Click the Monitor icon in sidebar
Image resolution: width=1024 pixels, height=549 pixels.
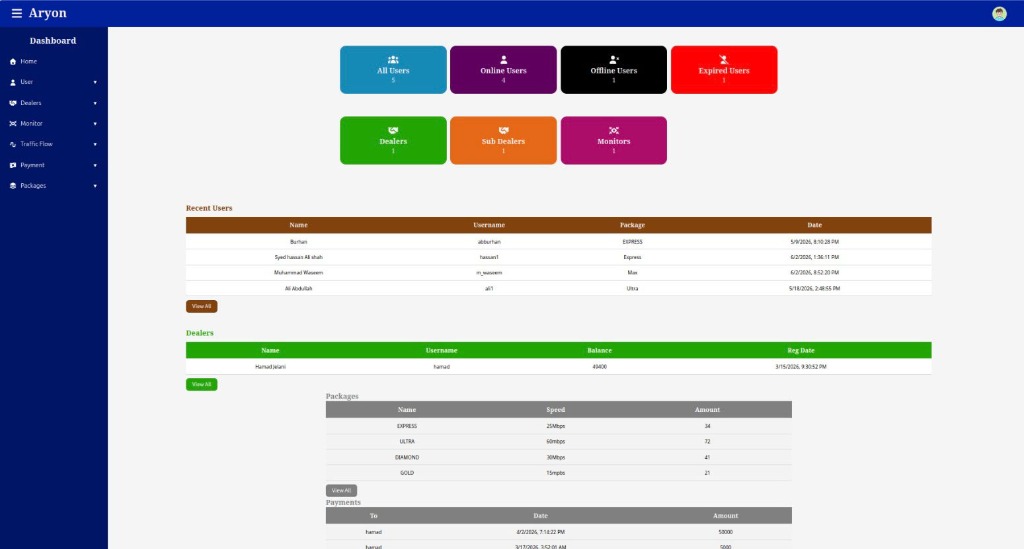[x=12, y=123]
